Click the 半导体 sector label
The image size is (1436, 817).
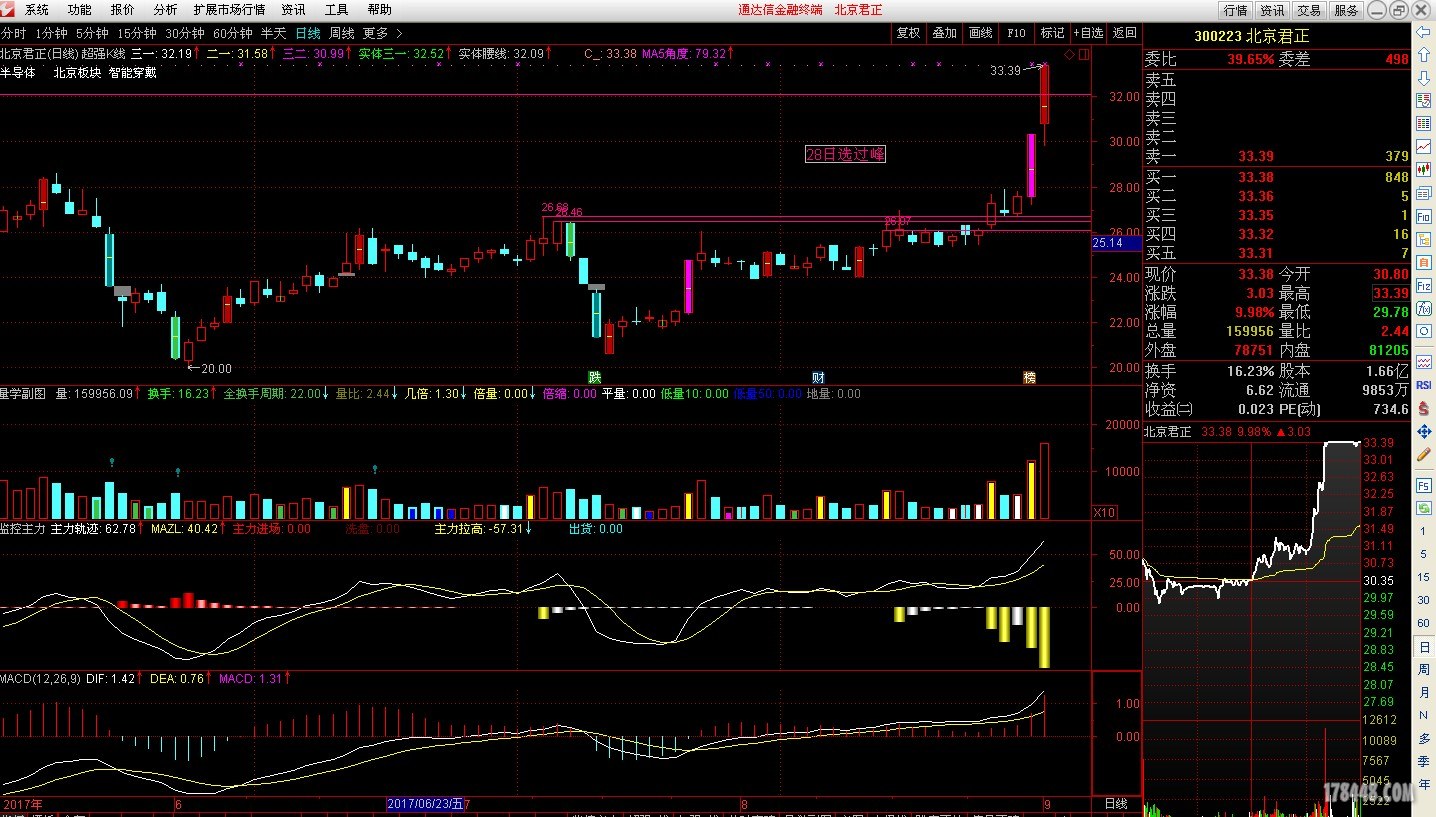[x=18, y=73]
